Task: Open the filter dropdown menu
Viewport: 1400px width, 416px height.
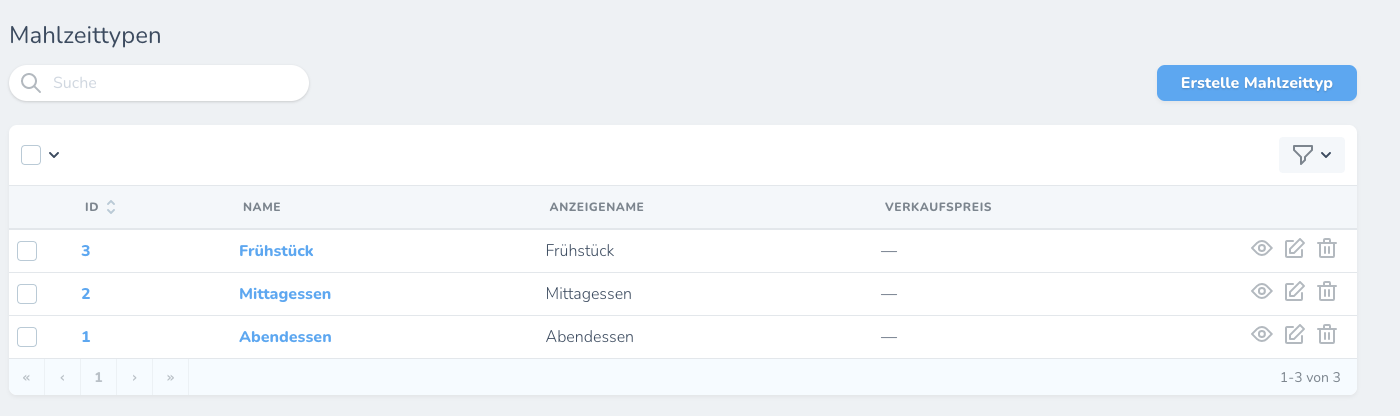Action: click(x=1311, y=155)
